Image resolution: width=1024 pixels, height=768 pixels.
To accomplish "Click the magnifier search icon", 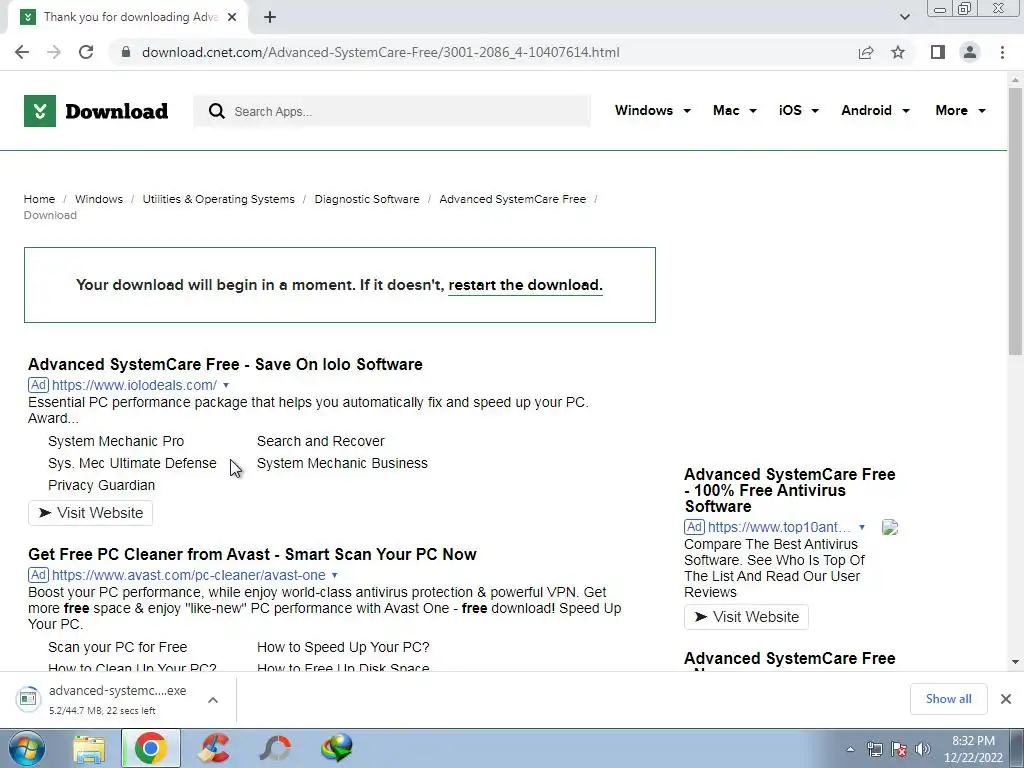I will coord(217,111).
